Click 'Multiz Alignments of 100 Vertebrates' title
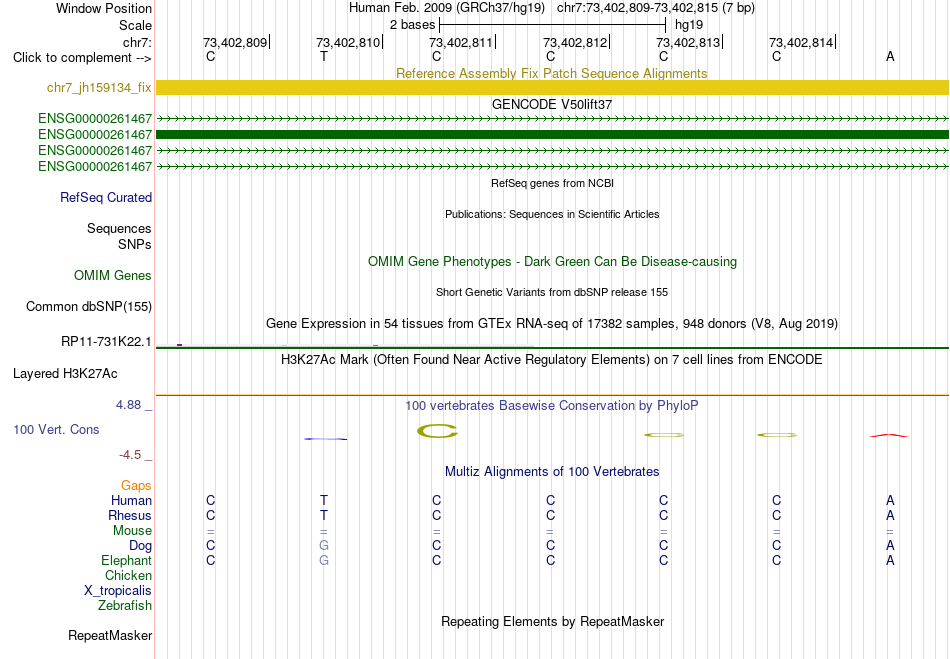The image size is (950, 659). tap(552, 472)
